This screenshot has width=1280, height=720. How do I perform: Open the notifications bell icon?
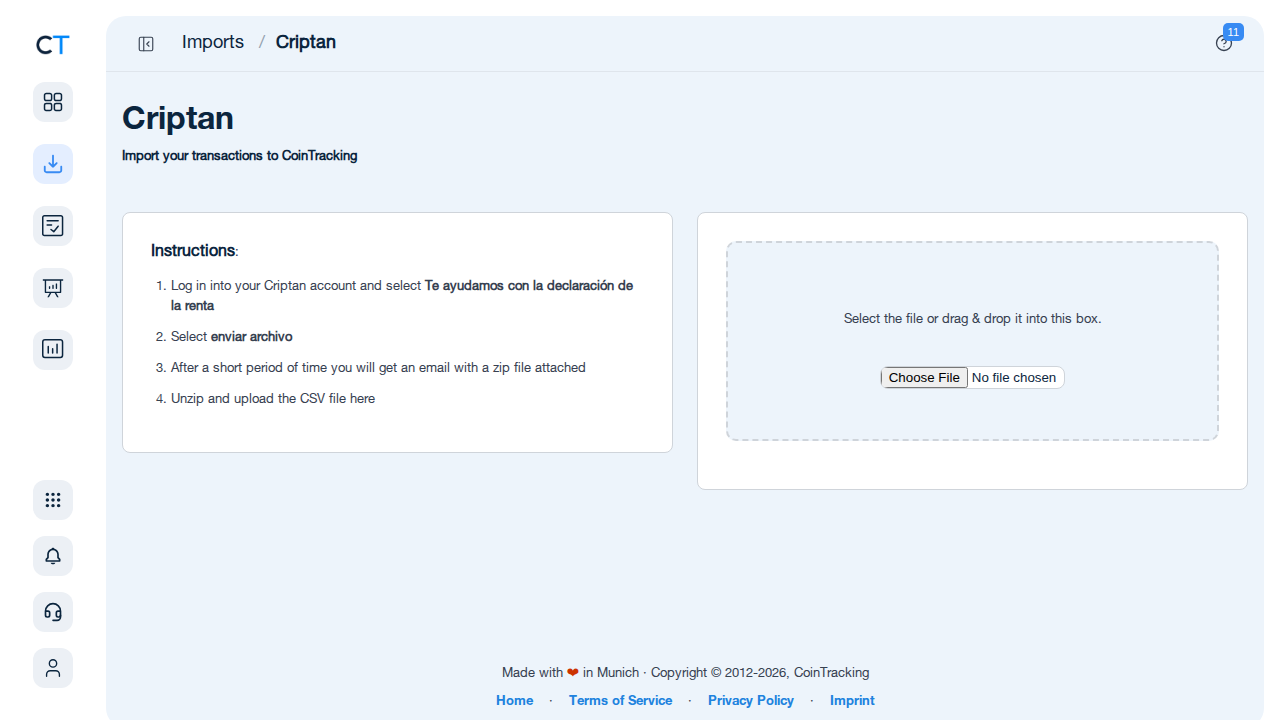(x=53, y=556)
